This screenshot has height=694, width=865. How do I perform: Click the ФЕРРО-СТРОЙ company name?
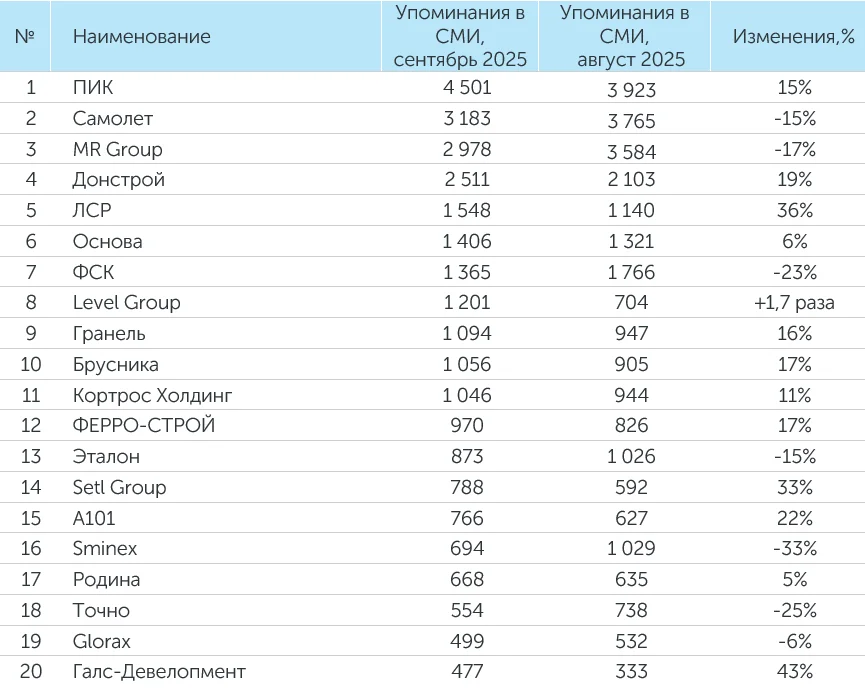click(x=143, y=426)
